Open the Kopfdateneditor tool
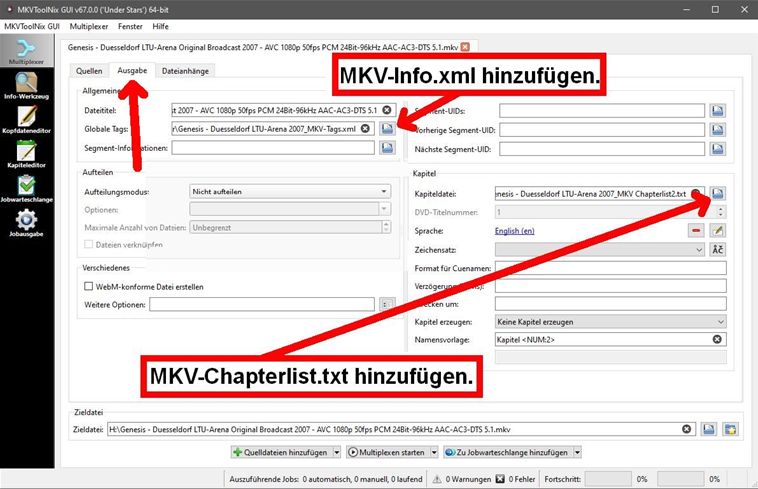The height and width of the screenshot is (489, 758). [27, 120]
